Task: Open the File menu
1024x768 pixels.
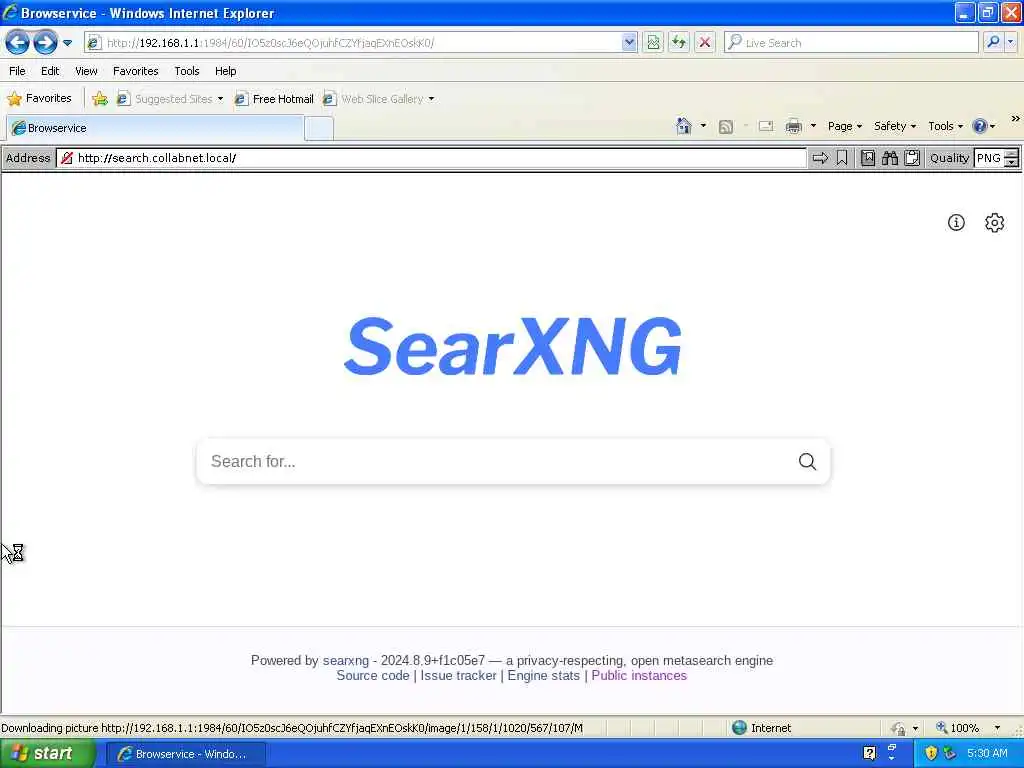Action: click(x=18, y=71)
